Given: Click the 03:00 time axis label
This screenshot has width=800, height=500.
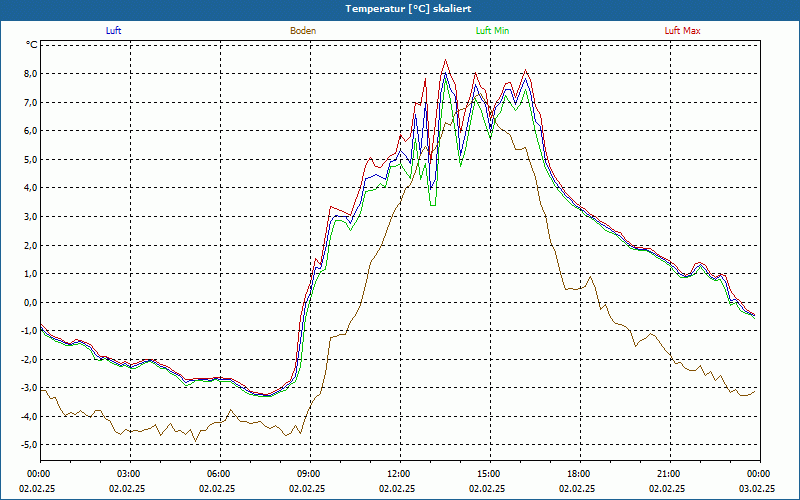Looking at the screenshot, I should [131, 473].
